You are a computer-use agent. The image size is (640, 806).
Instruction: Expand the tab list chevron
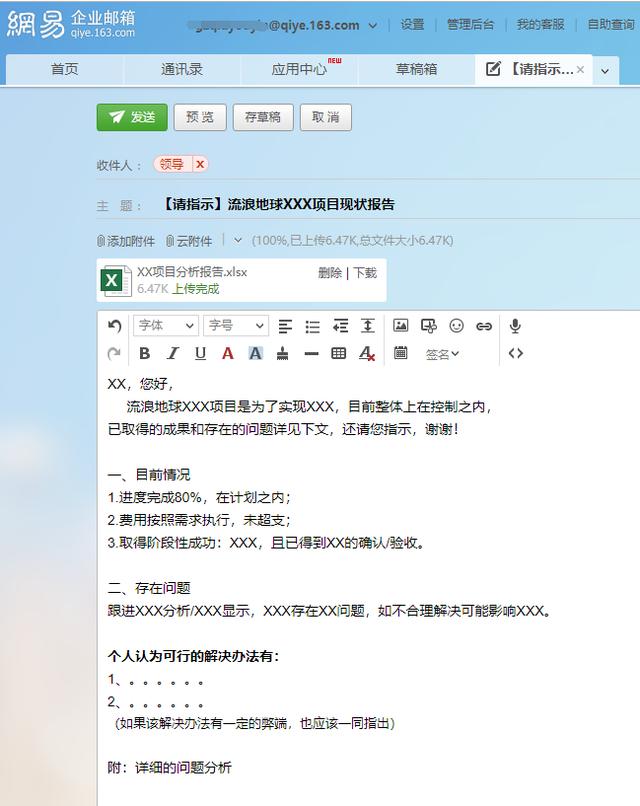(x=605, y=71)
